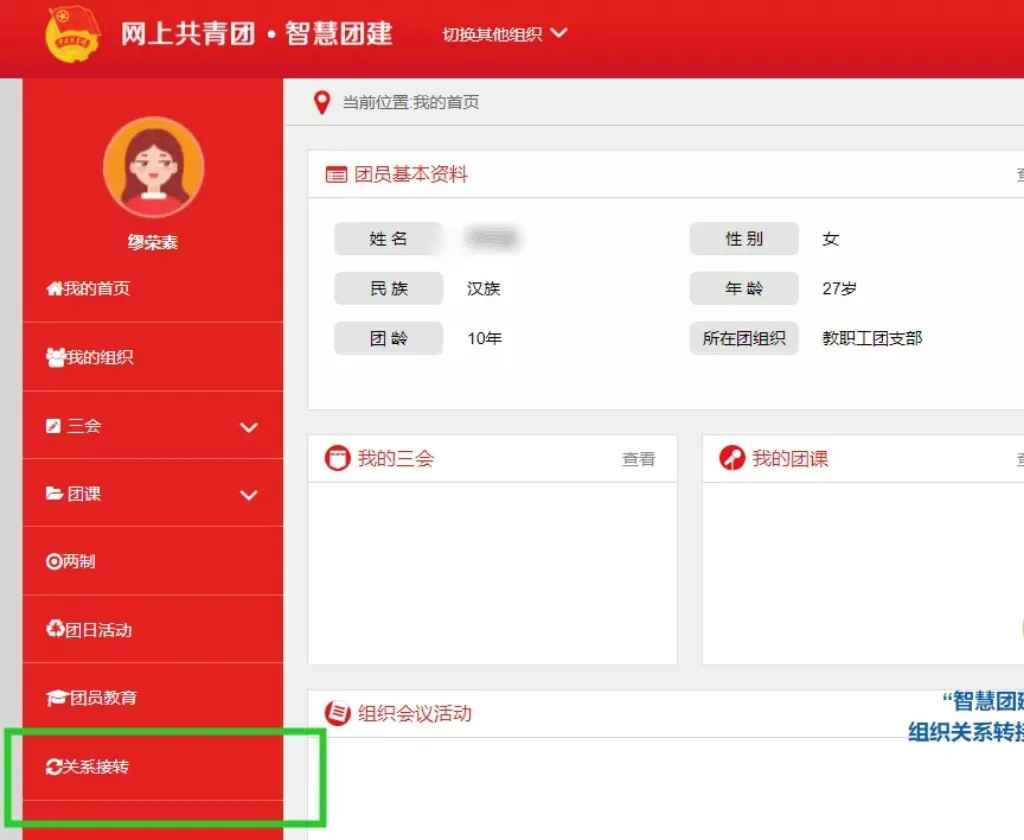Screen dimensions: 1024x840
Task: Open 团日活动 in the sidebar
Action: click(x=153, y=630)
